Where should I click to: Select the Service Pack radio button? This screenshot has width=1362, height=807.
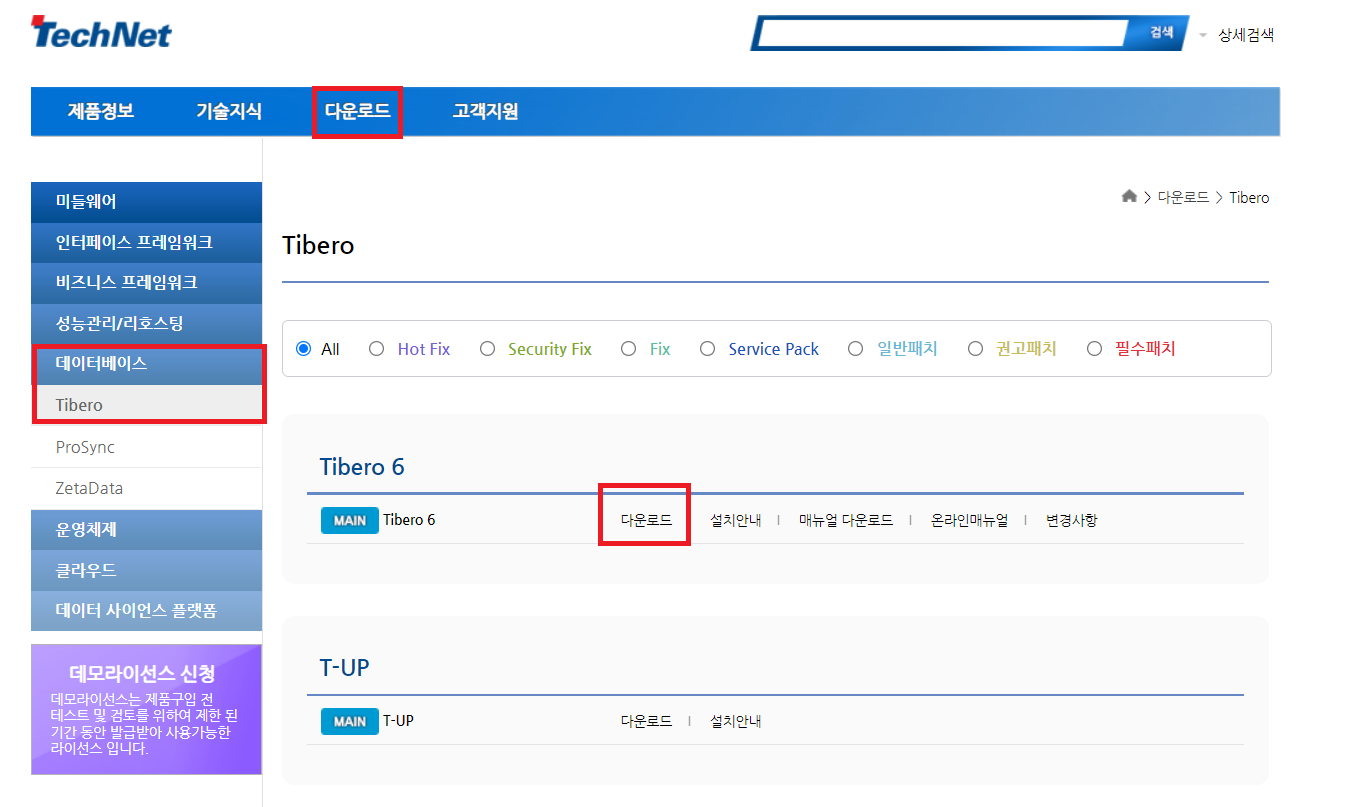pyautogui.click(x=707, y=349)
